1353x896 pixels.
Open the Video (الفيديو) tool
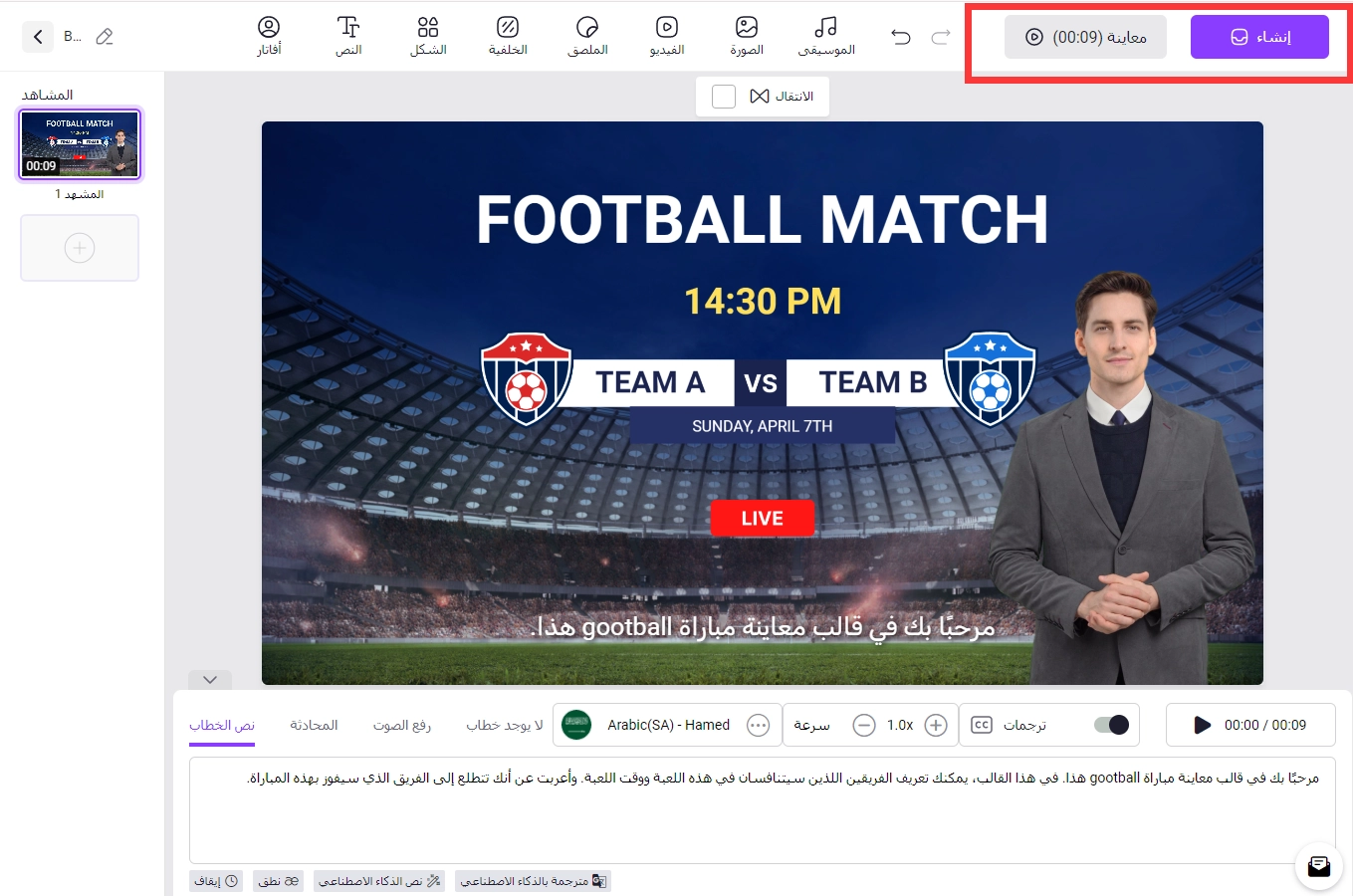[x=667, y=36]
